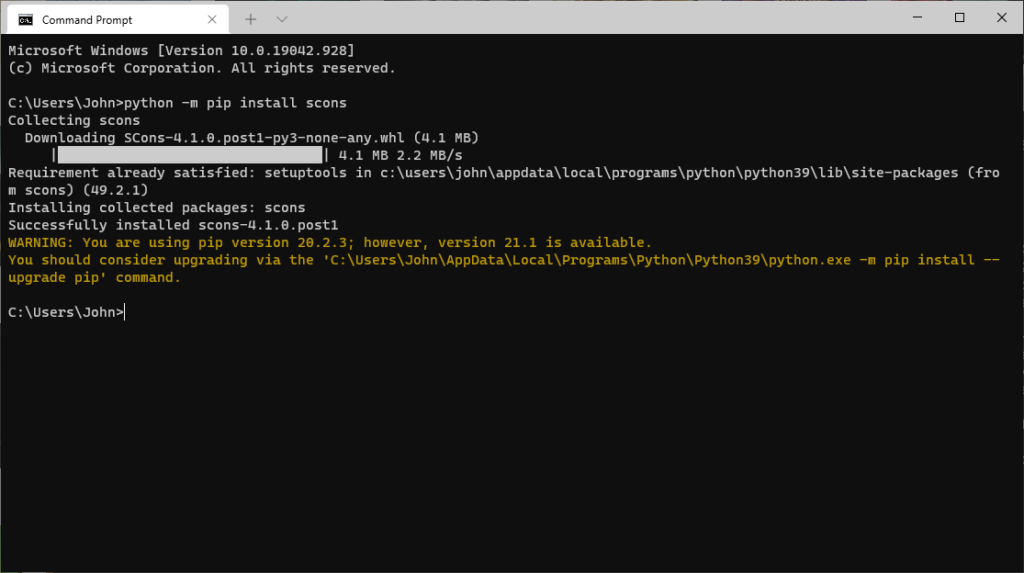Screen dimensions: 1024x573
Task: Click the 'Successfully installed scons-4.1.0.post1' line
Action: pos(173,225)
